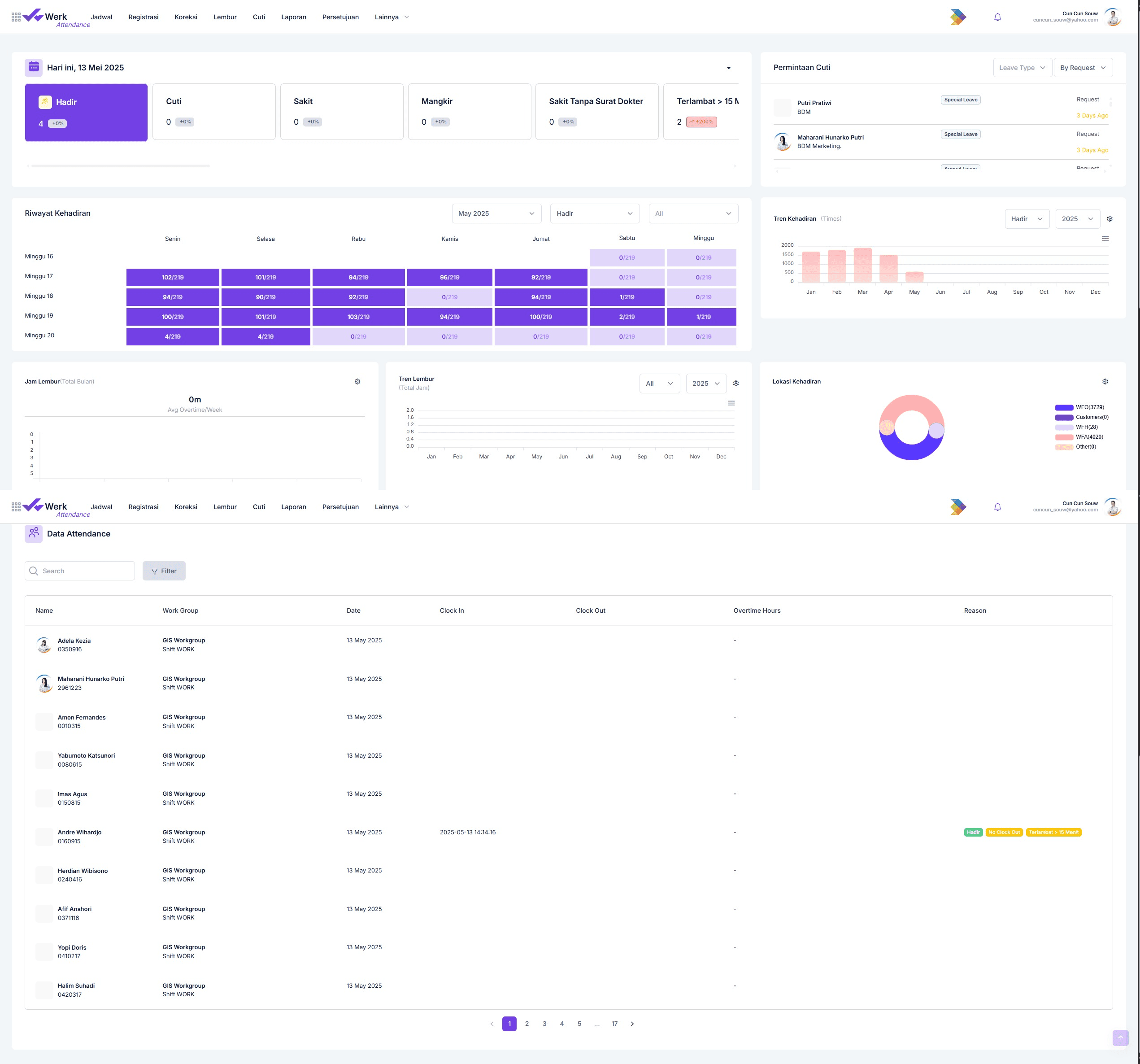
Task: Click the trend arrow in +200% badge
Action: point(692,122)
